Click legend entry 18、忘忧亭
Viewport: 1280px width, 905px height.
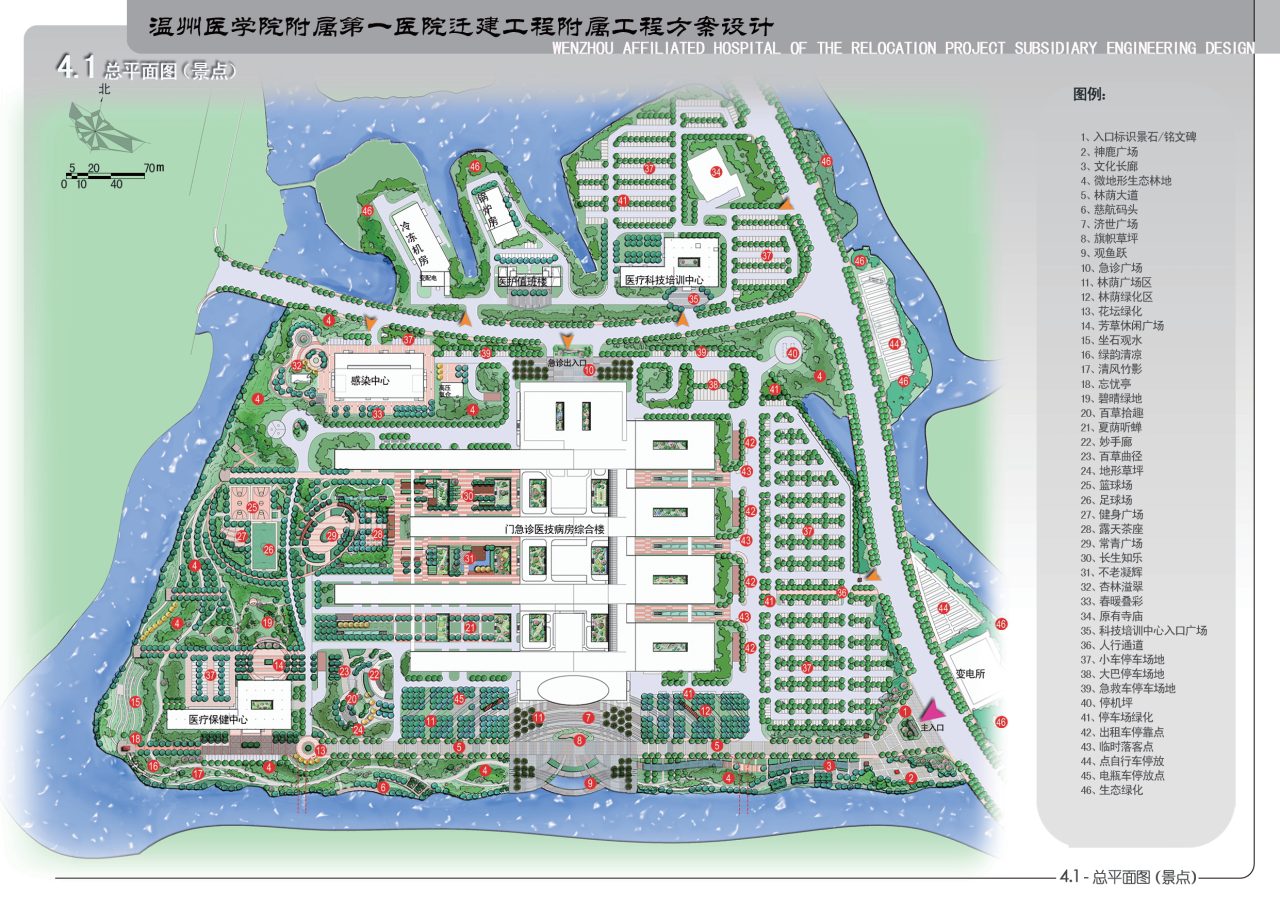pyautogui.click(x=1107, y=384)
